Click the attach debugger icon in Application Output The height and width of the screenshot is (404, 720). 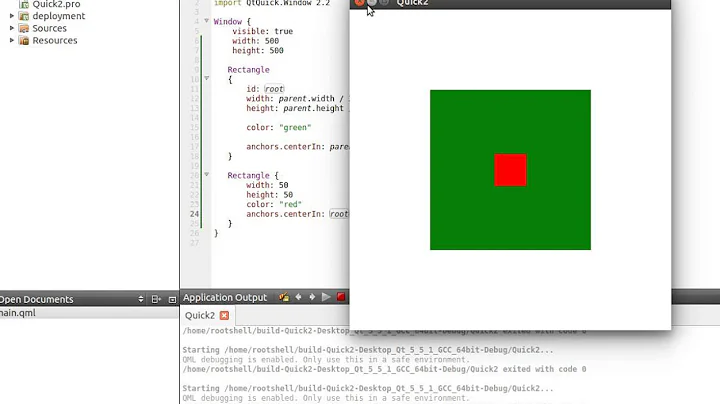(284, 297)
